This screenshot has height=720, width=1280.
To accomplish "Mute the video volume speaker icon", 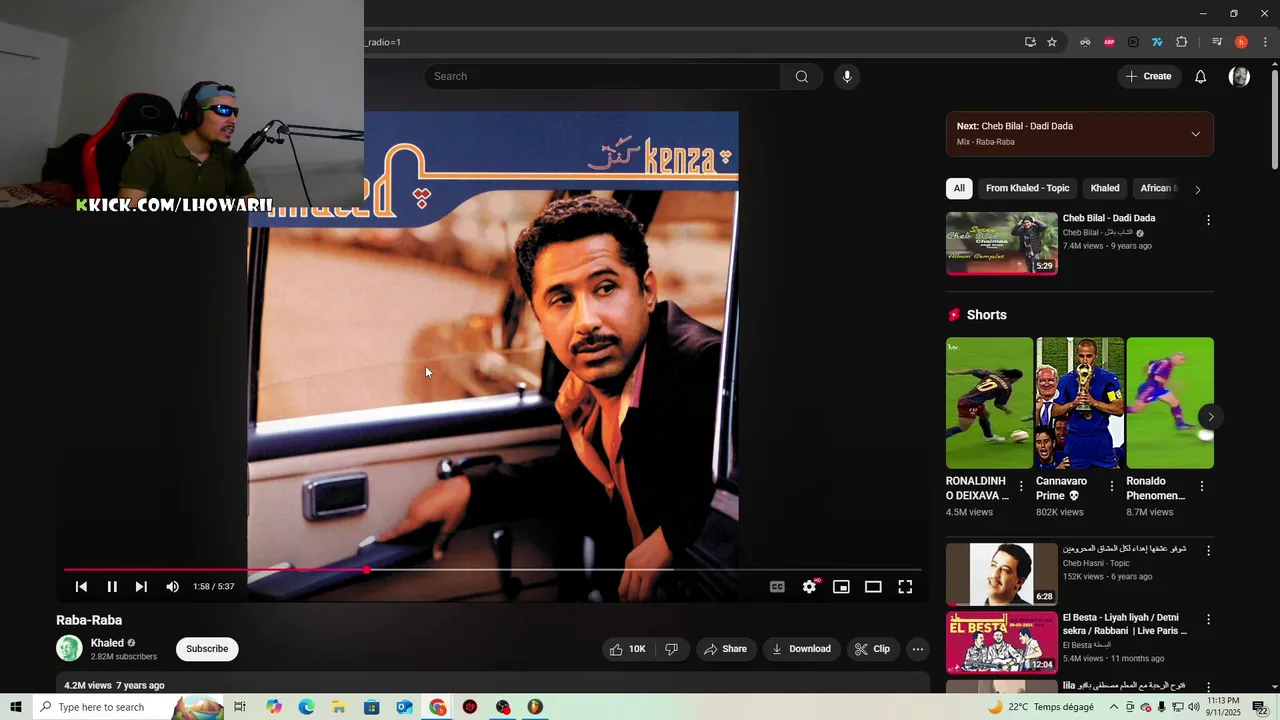I will tap(172, 587).
